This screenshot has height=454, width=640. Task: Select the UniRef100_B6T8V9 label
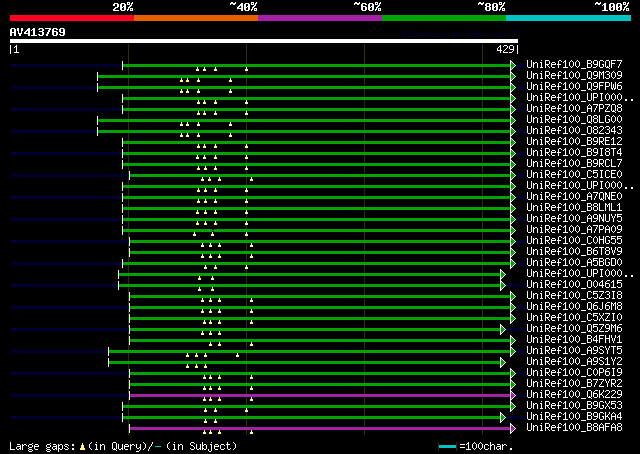coord(574,252)
